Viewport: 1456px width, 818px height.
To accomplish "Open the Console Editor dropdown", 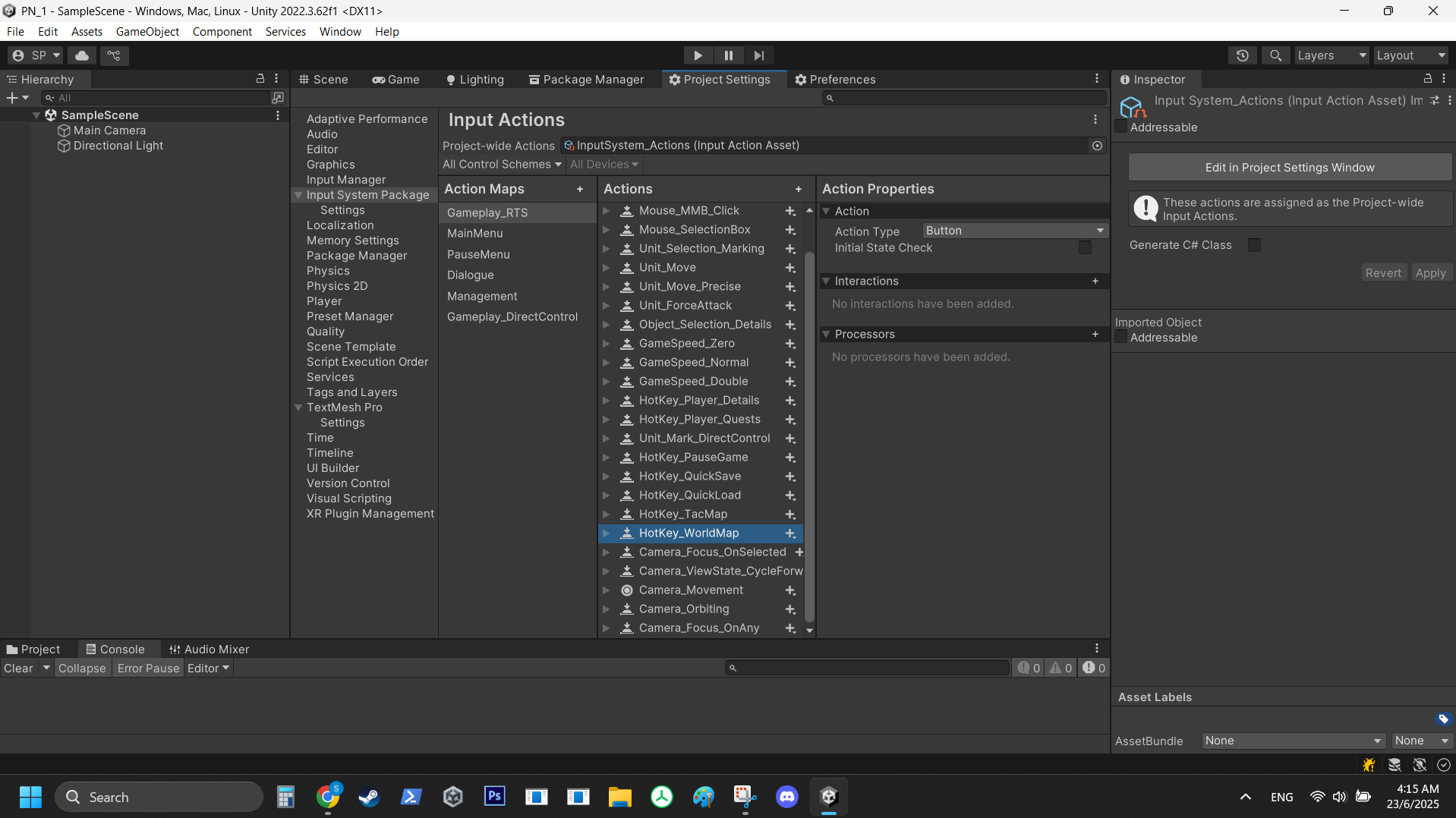I will 208,669.
